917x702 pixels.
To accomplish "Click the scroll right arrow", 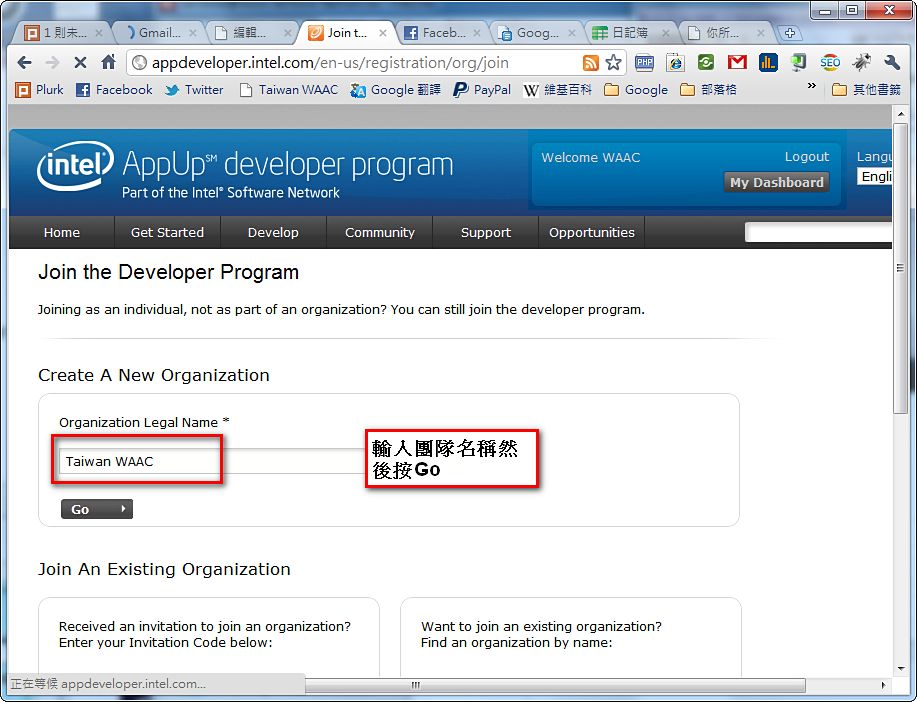I will click(883, 684).
